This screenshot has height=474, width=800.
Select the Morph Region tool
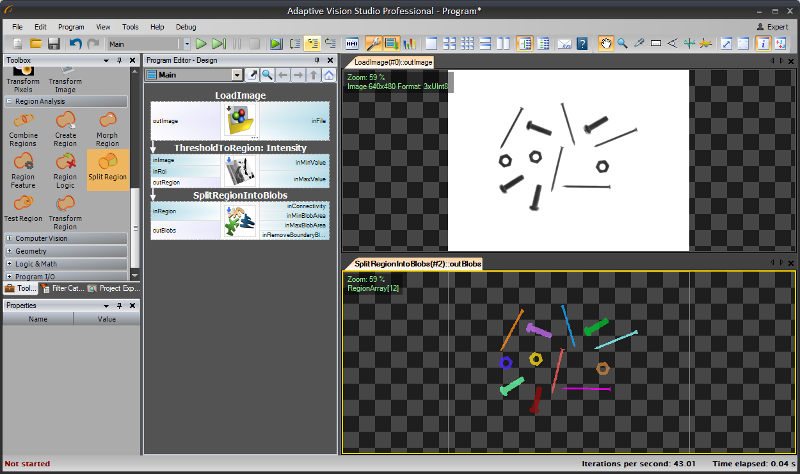107,127
